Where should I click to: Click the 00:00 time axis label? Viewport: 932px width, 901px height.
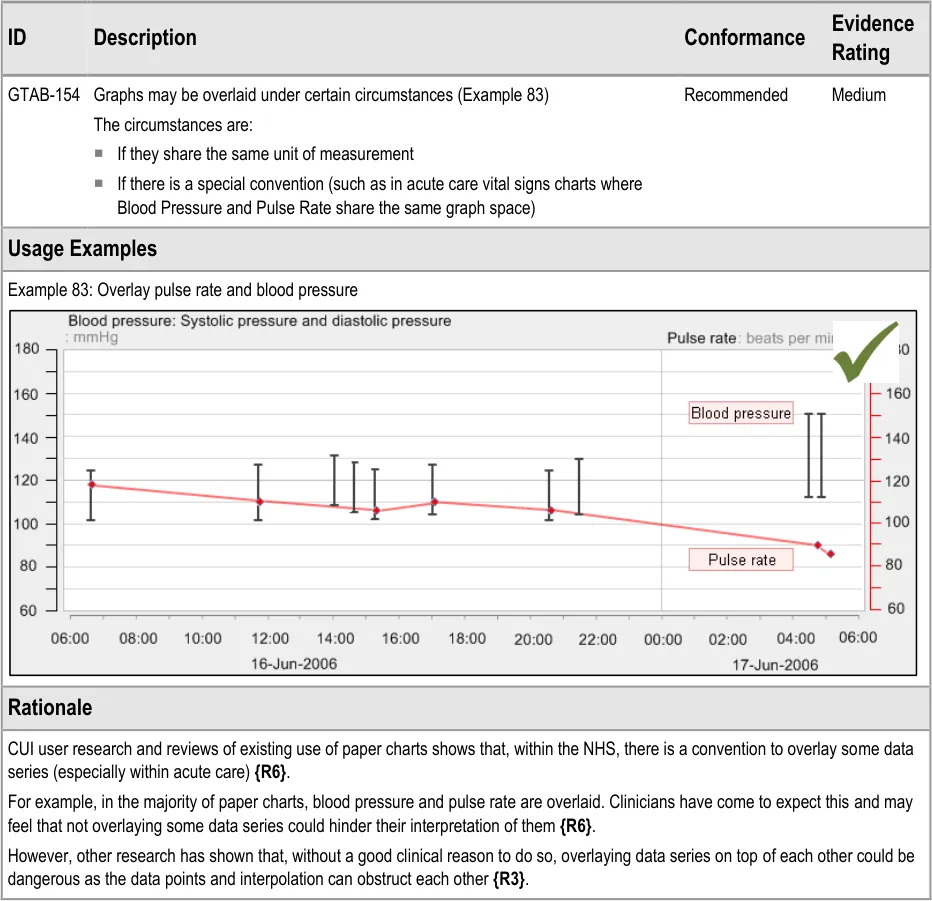point(661,639)
